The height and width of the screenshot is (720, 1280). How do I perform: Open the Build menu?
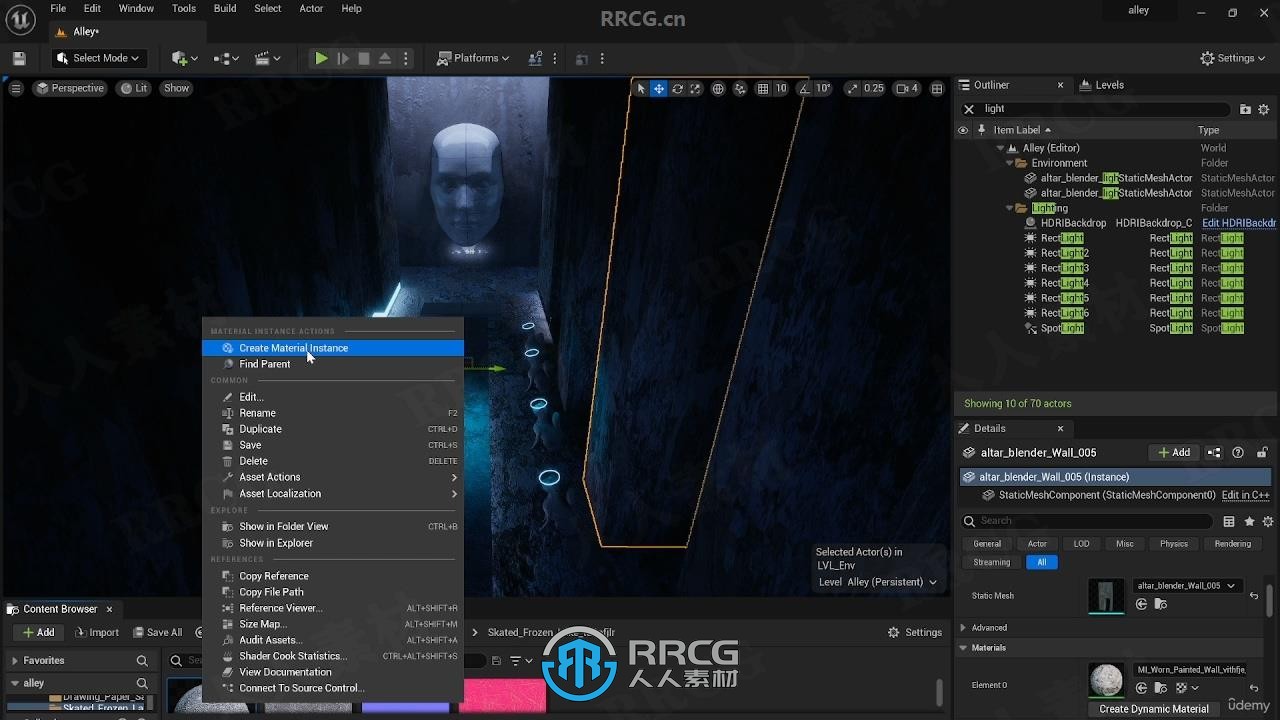(225, 8)
